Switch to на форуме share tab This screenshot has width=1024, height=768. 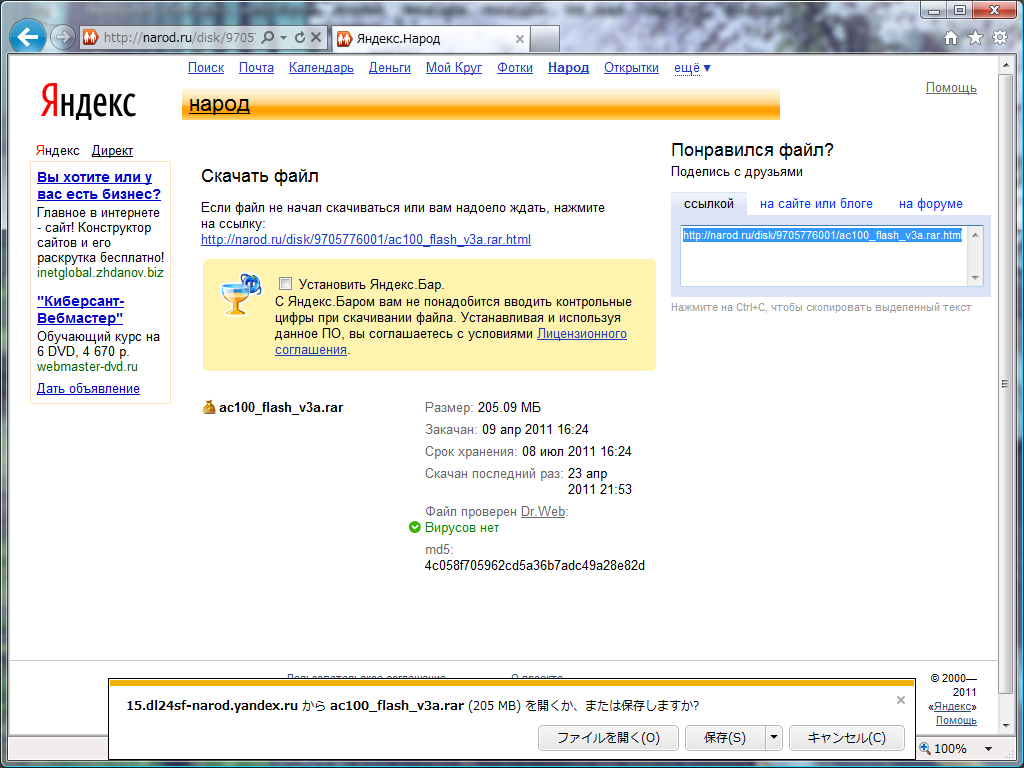point(931,204)
